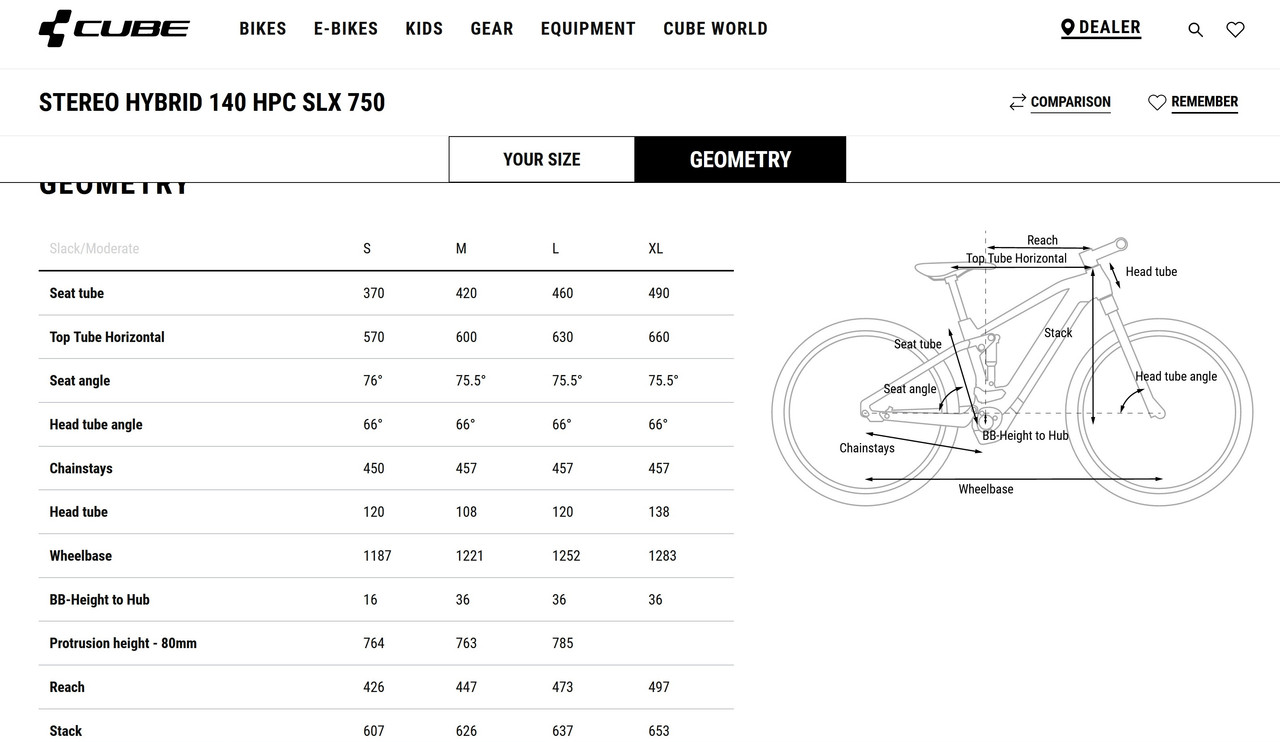The width and height of the screenshot is (1280, 742).
Task: Open the CUBE WORLD menu
Action: point(716,29)
